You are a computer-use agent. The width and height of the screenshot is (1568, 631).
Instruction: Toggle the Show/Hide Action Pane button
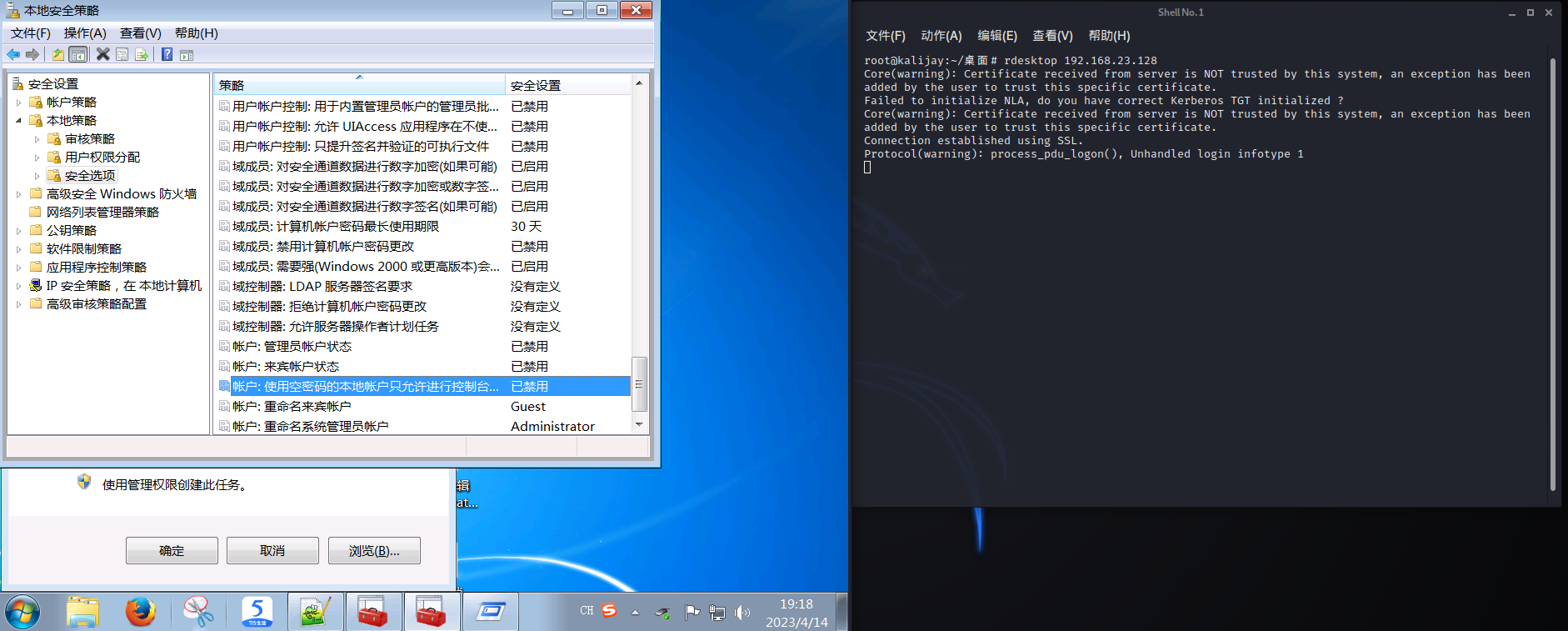187,55
